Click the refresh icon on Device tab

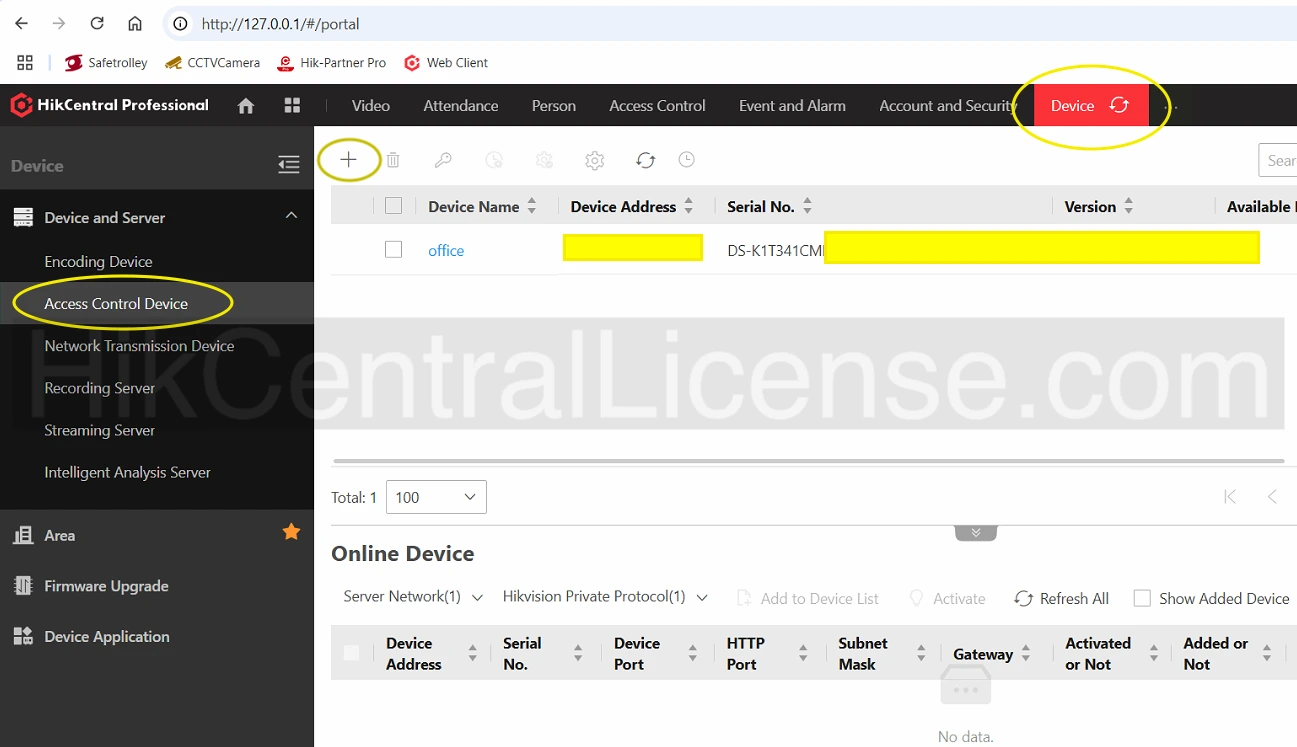pos(1119,105)
